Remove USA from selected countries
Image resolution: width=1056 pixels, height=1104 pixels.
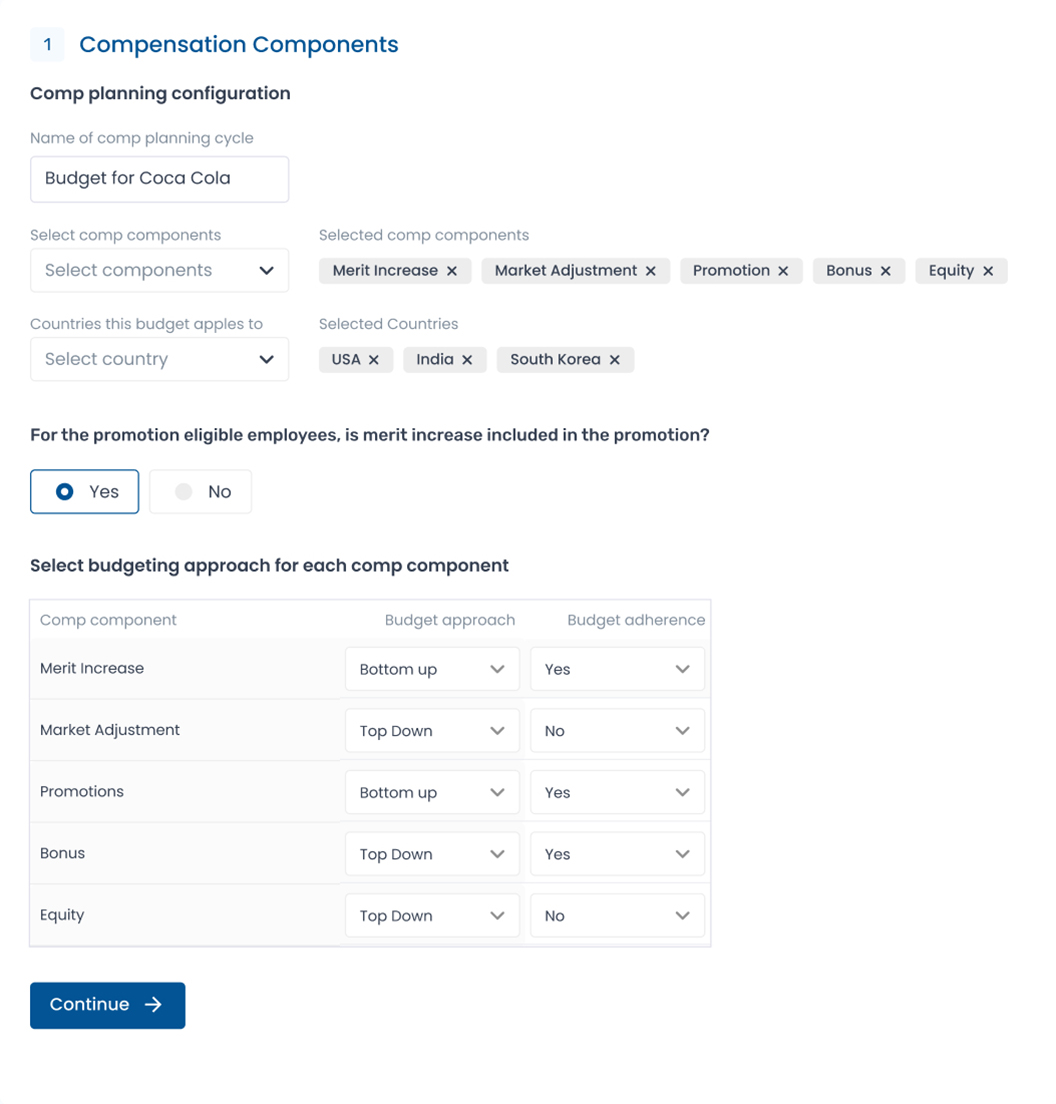tap(376, 359)
